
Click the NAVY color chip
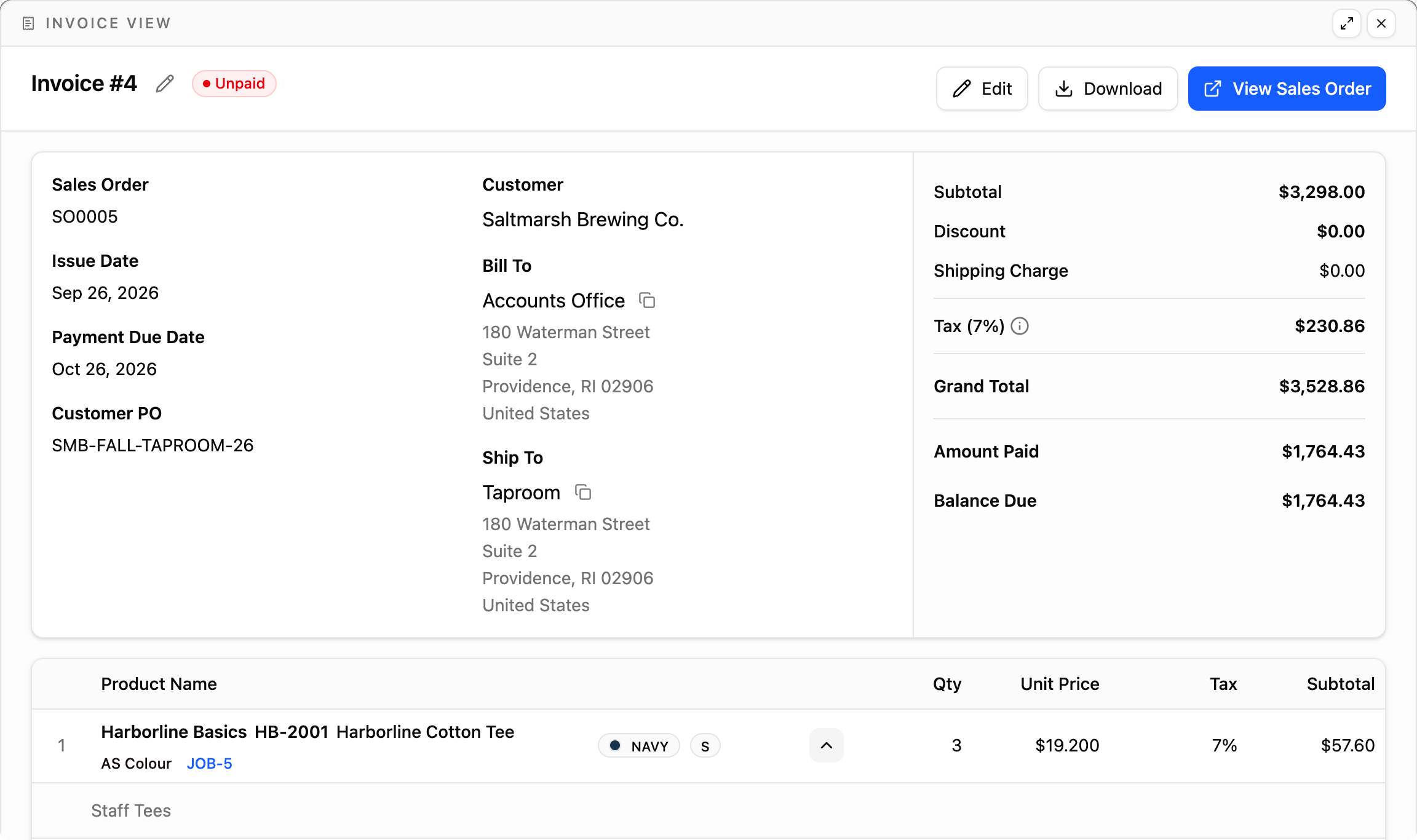[x=639, y=746]
